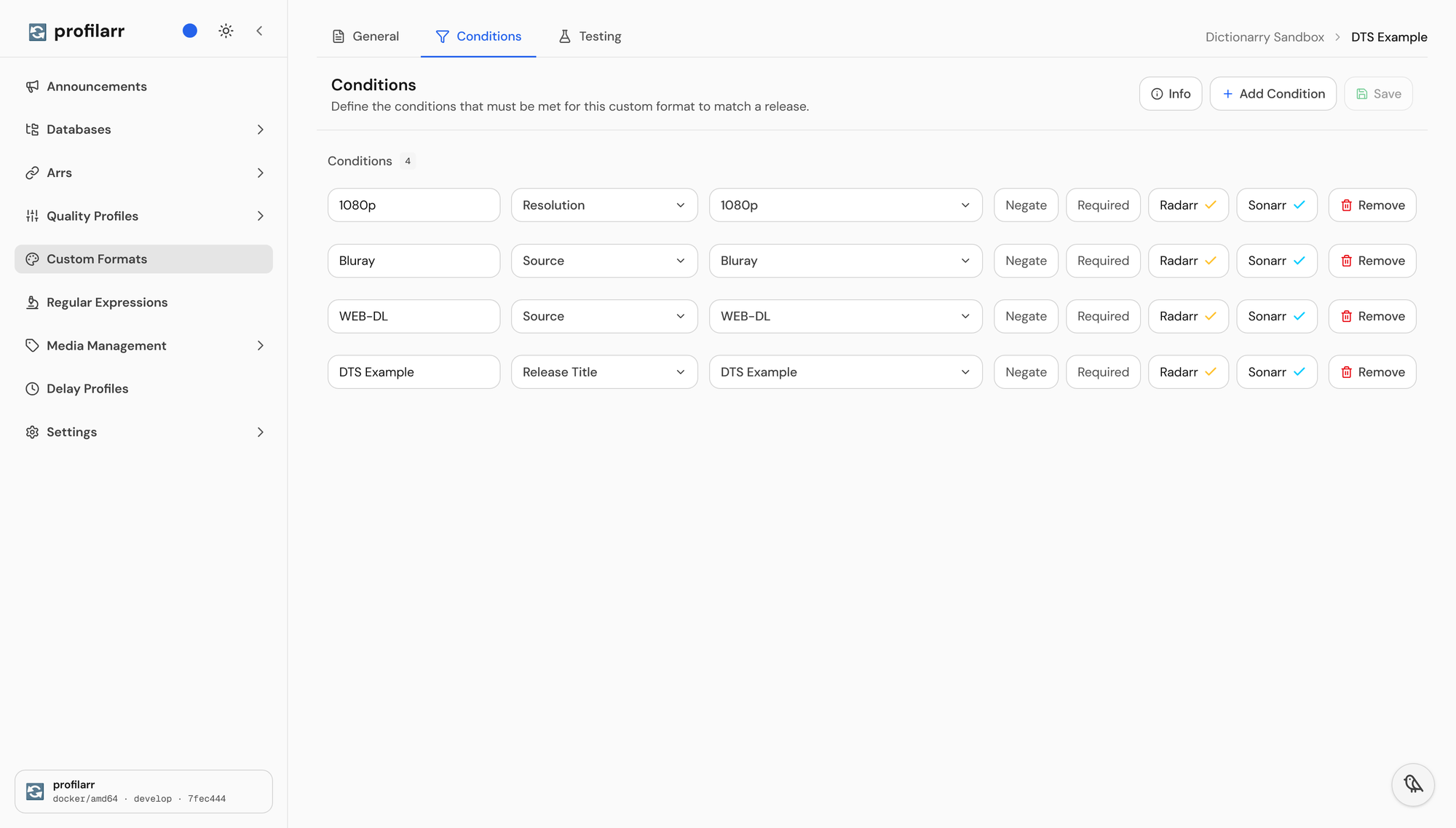Open Announcements from the sidebar
Screen dimensions: 1456x828
tap(143, 87)
